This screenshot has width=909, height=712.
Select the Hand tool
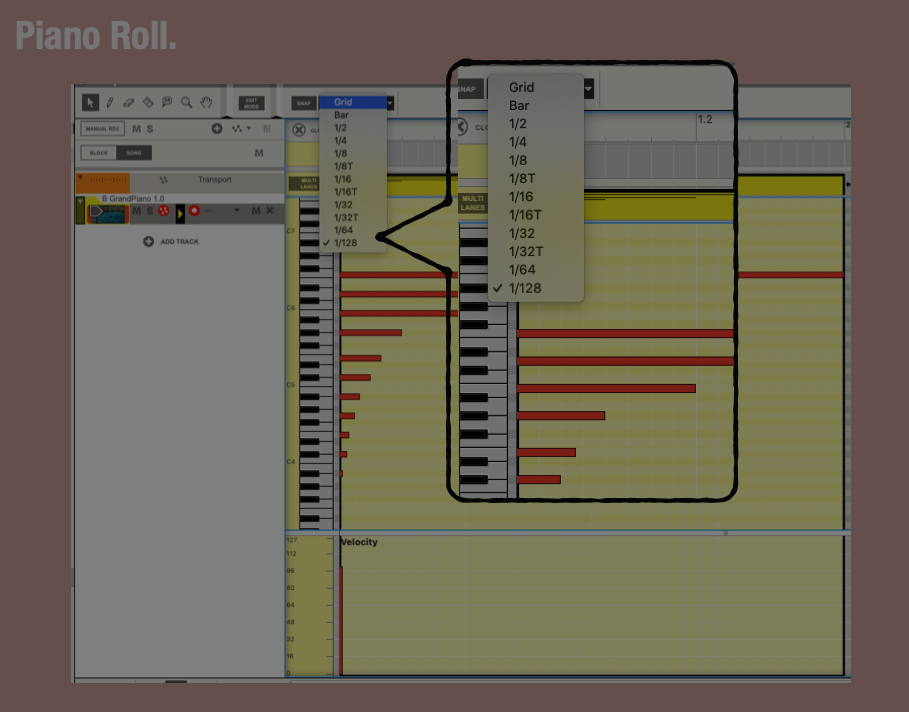206,103
